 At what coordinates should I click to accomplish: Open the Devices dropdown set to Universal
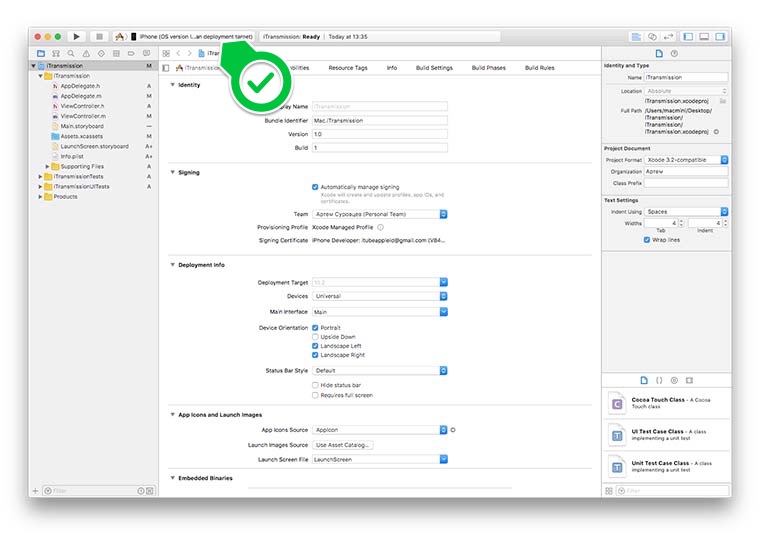(379, 296)
